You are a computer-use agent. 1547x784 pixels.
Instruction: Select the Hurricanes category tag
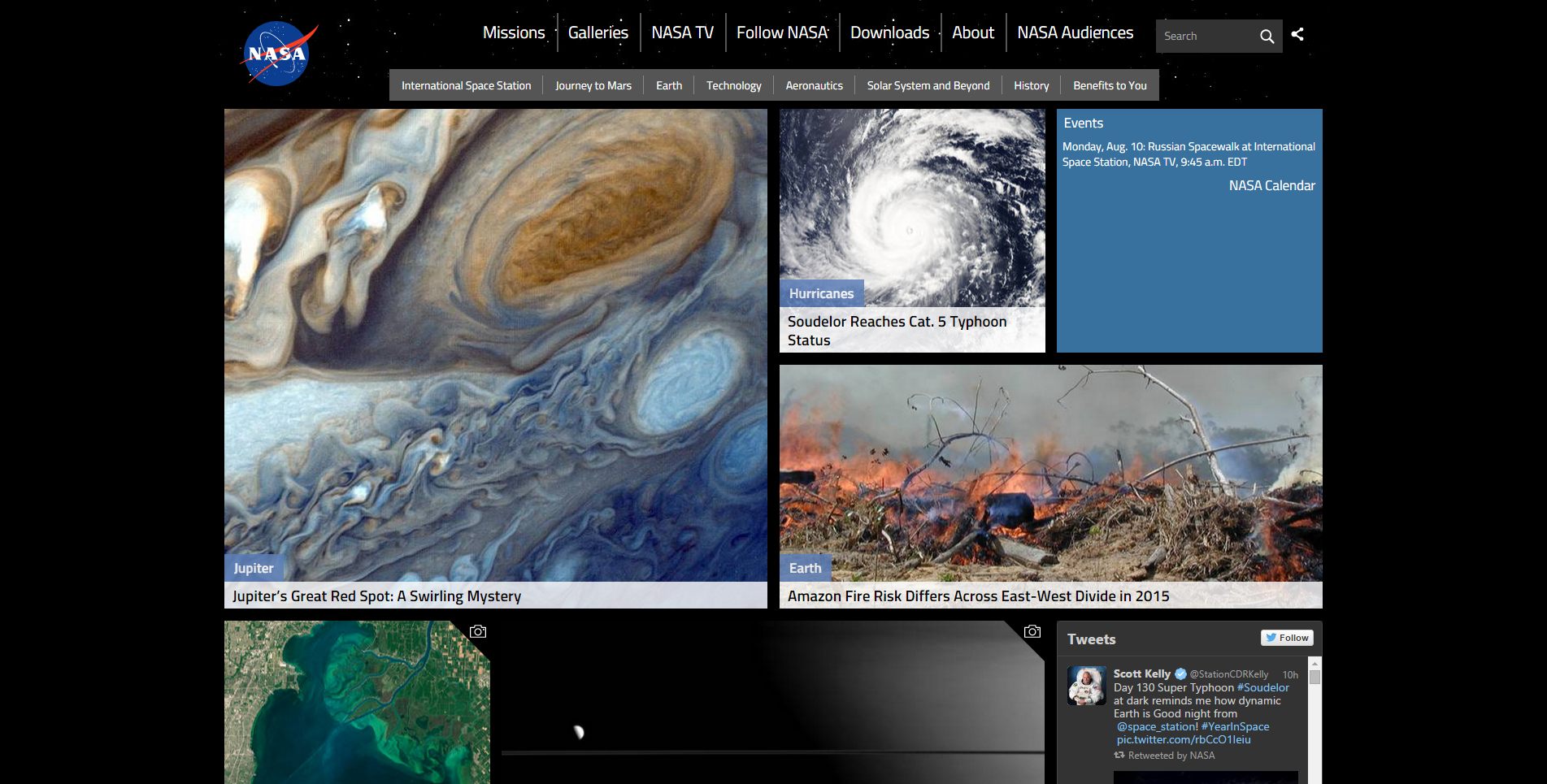point(821,293)
